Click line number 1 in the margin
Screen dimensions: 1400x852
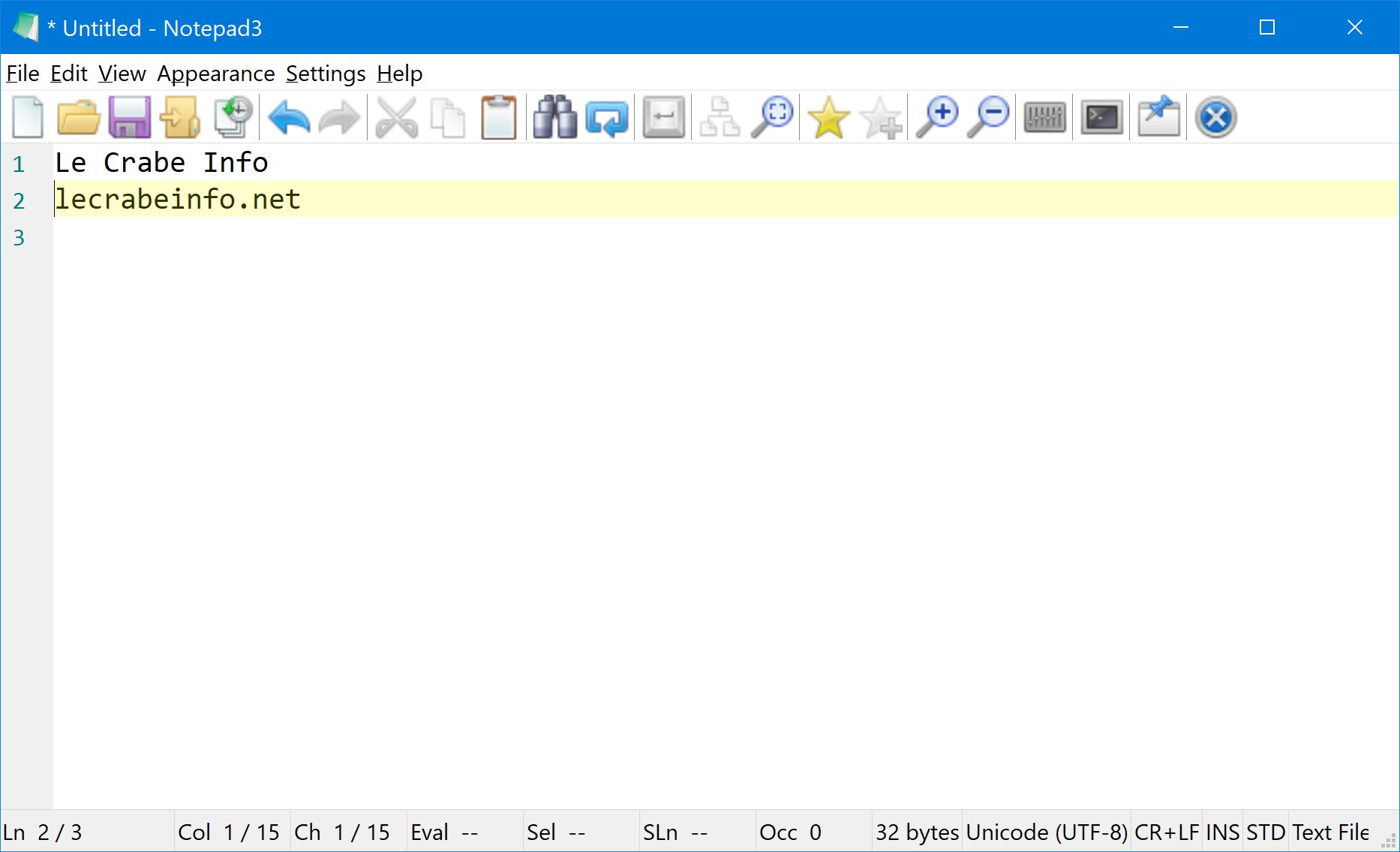click(x=19, y=164)
